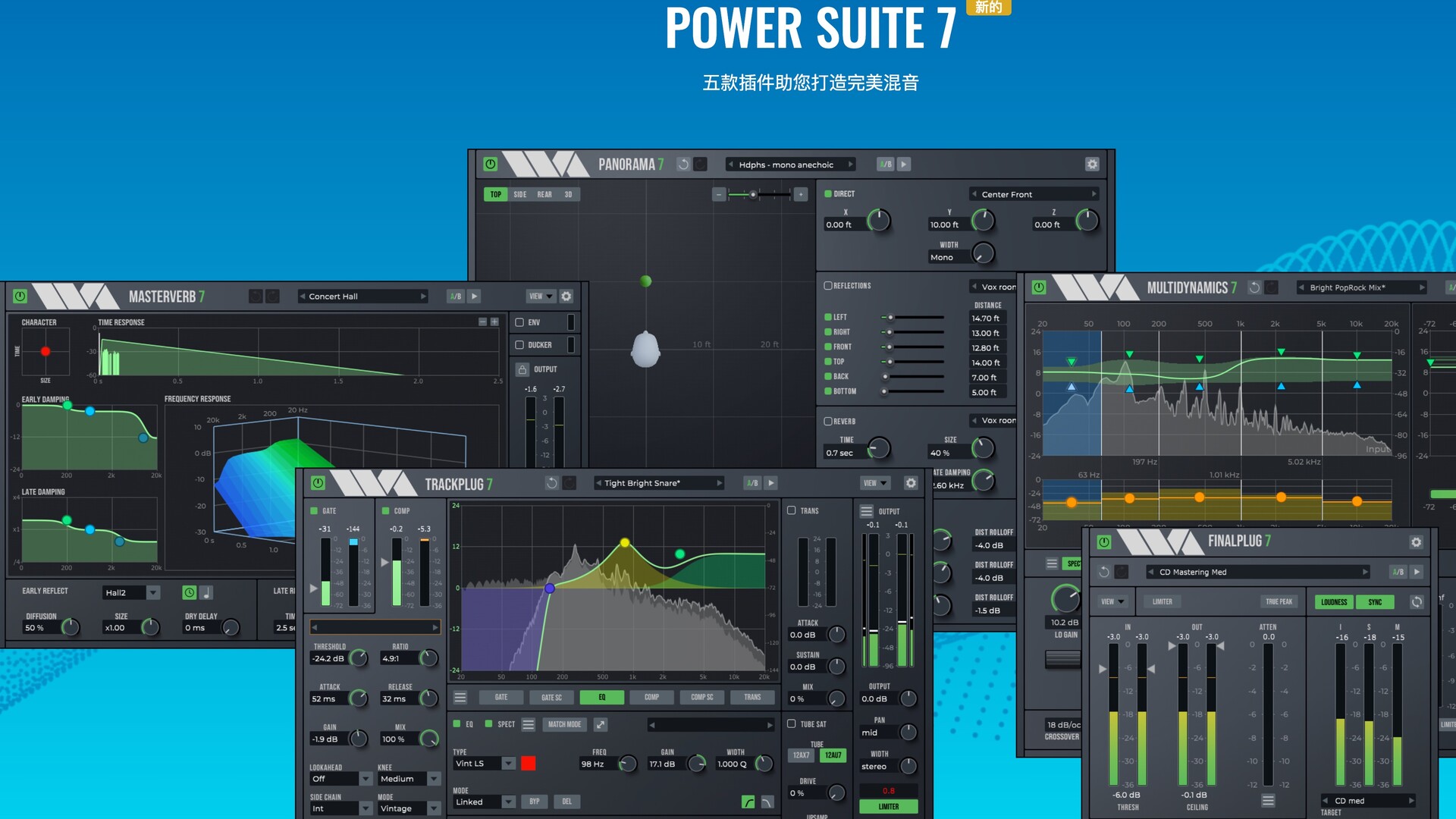This screenshot has width=1456, height=819.
Task: Click Finalplug 7 undo icon
Action: 1104,572
